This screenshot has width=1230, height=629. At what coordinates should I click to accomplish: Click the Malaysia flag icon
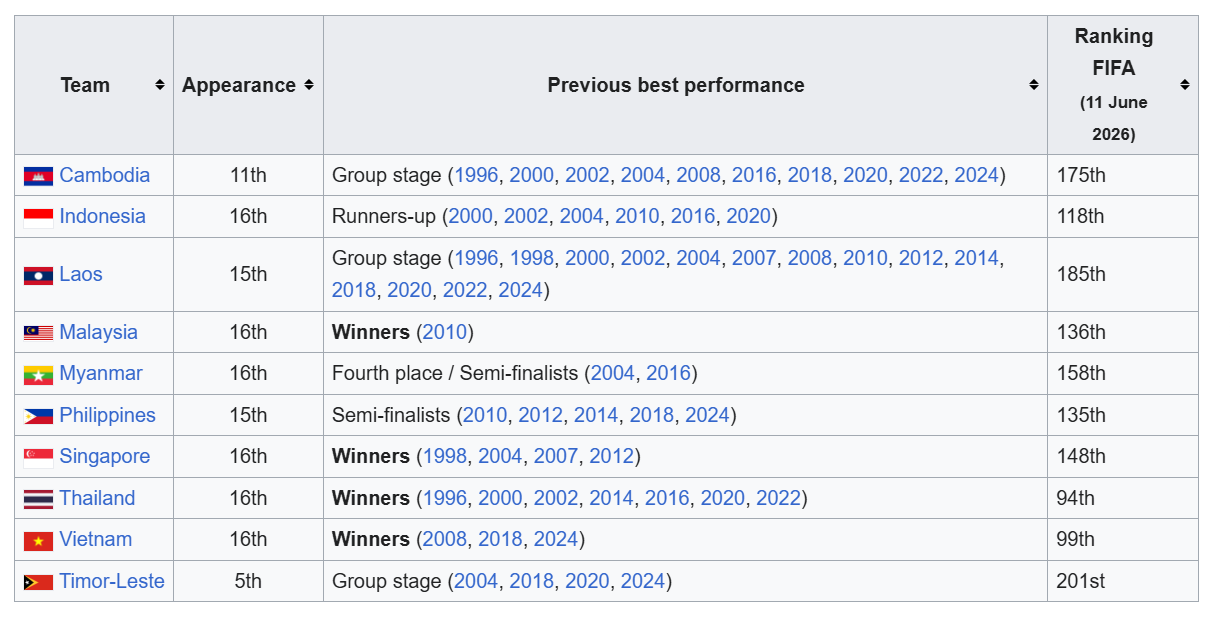[x=38, y=333]
